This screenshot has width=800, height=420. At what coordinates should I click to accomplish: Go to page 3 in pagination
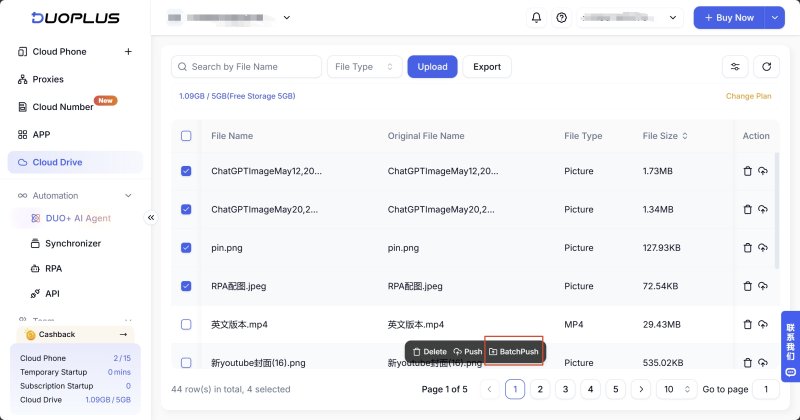565,389
